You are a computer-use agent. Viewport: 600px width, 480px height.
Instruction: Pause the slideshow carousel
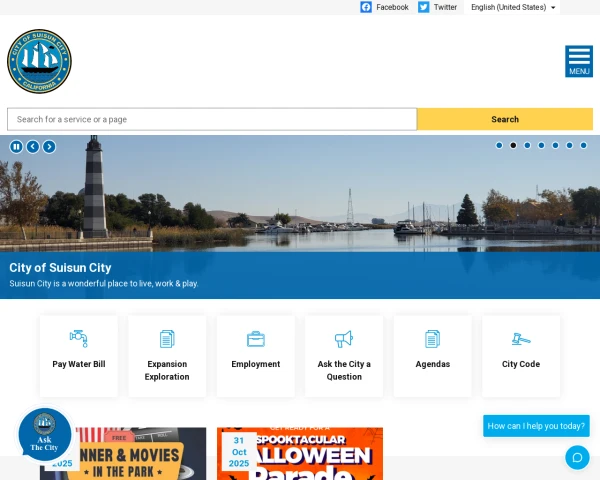pos(16,147)
